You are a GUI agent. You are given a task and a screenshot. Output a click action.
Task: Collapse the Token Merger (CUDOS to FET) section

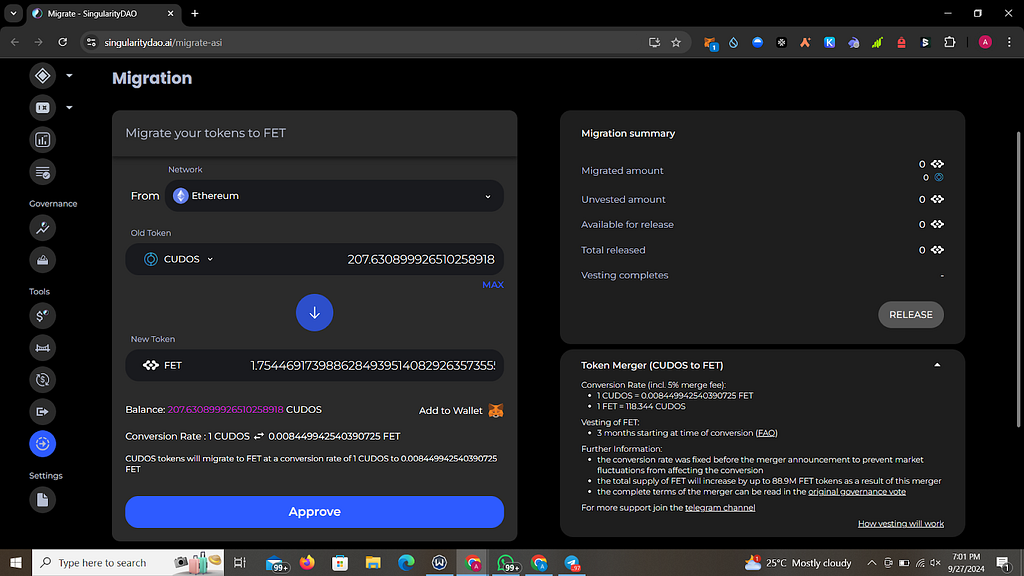pyautogui.click(x=937, y=365)
